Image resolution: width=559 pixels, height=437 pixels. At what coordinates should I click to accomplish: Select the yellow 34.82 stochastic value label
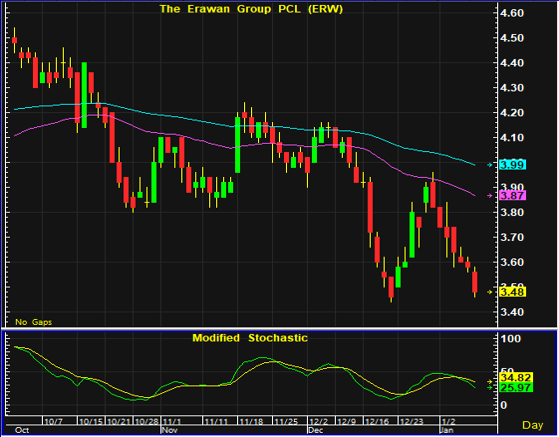click(x=516, y=377)
